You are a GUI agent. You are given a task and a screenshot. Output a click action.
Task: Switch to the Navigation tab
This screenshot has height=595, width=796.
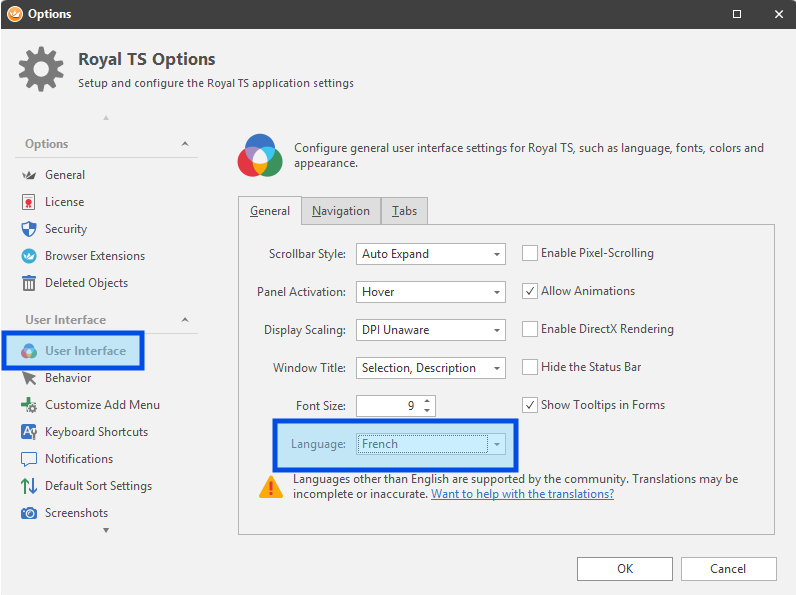click(341, 211)
